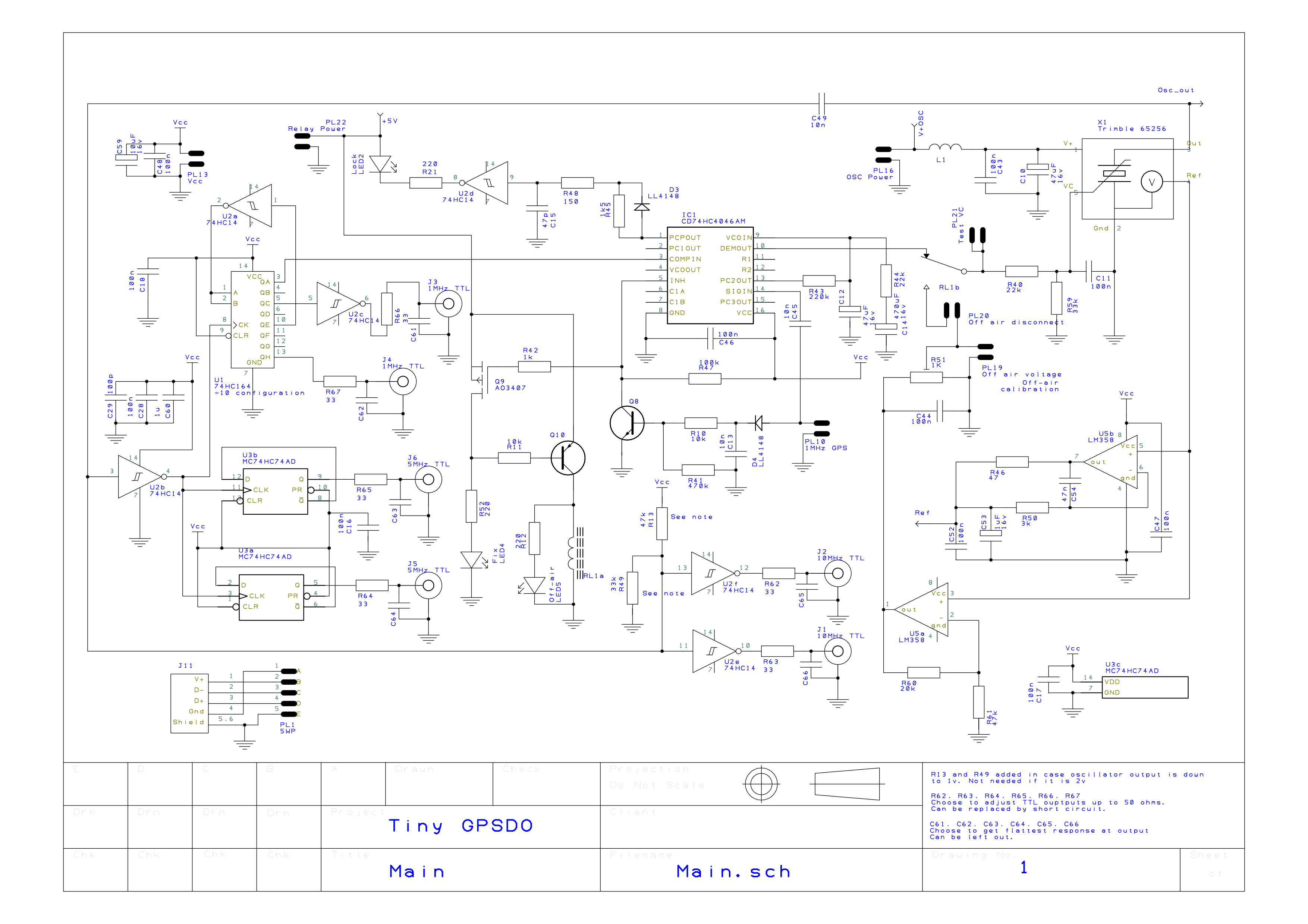The image size is (1308, 924).
Task: Select the projection circle symbol in title block
Action: [x=761, y=784]
